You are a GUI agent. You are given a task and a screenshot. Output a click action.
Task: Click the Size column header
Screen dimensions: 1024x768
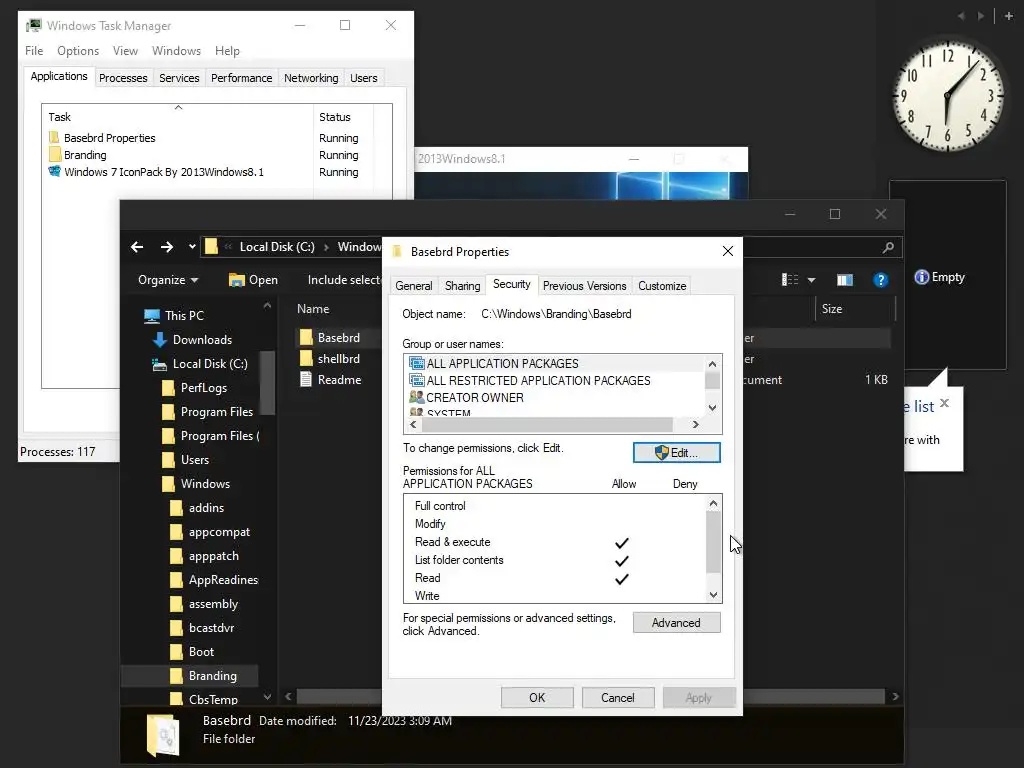pyautogui.click(x=831, y=309)
